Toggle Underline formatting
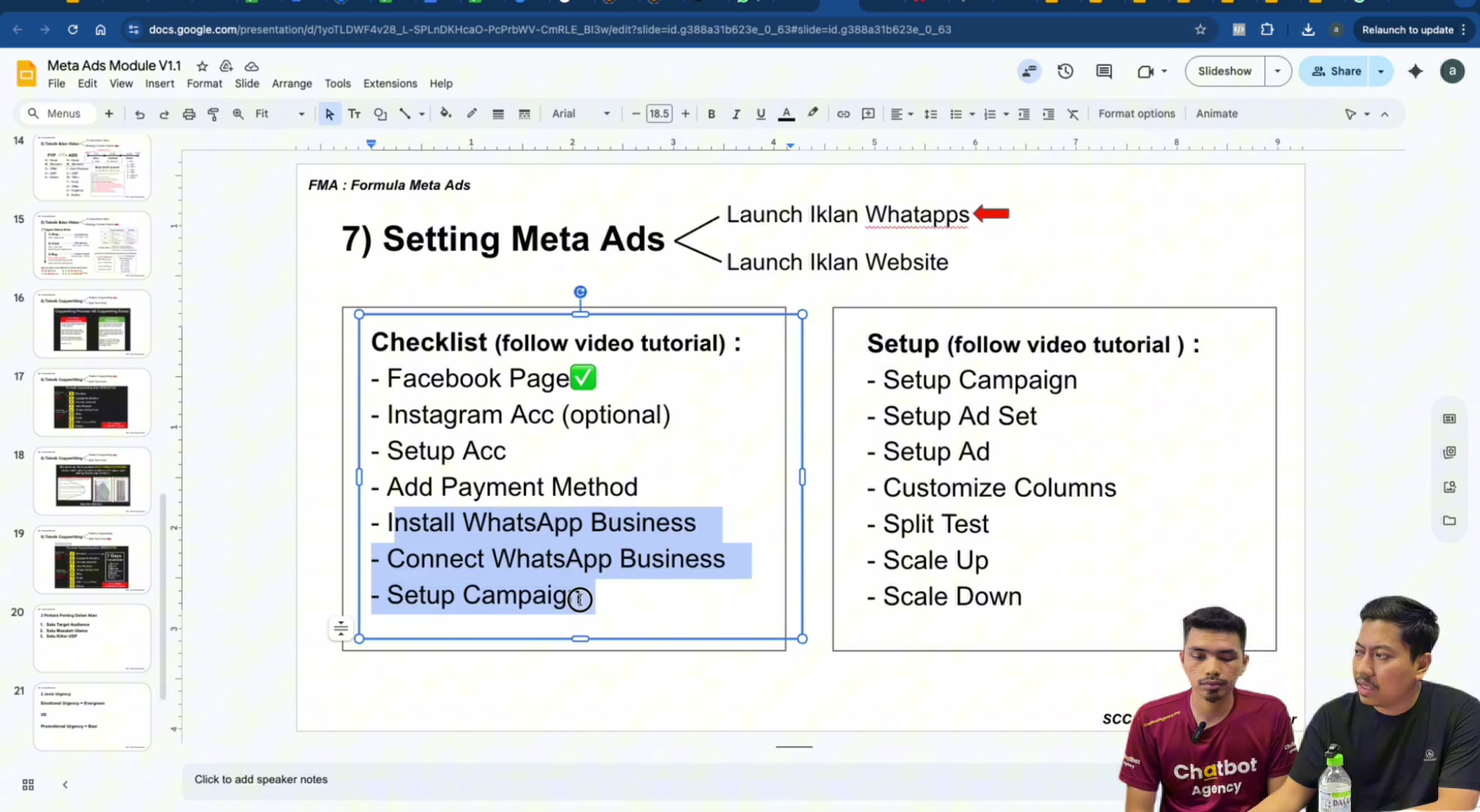The height and width of the screenshot is (812, 1480). [760, 114]
